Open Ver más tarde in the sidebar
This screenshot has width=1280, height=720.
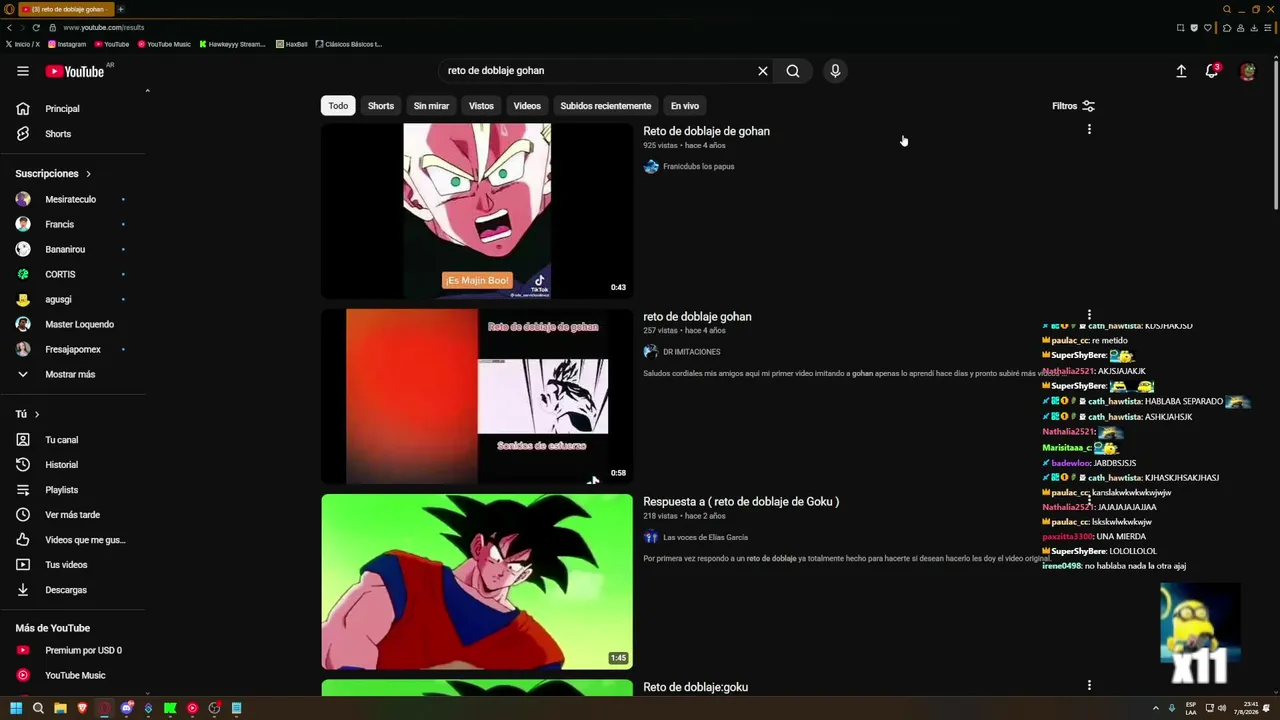pos(75,515)
